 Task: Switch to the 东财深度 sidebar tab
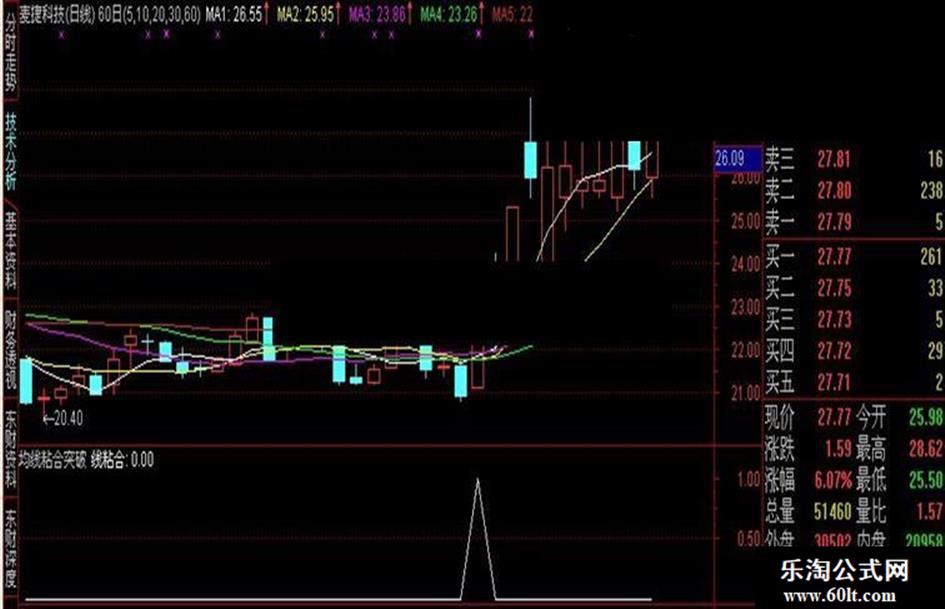[x=10, y=549]
